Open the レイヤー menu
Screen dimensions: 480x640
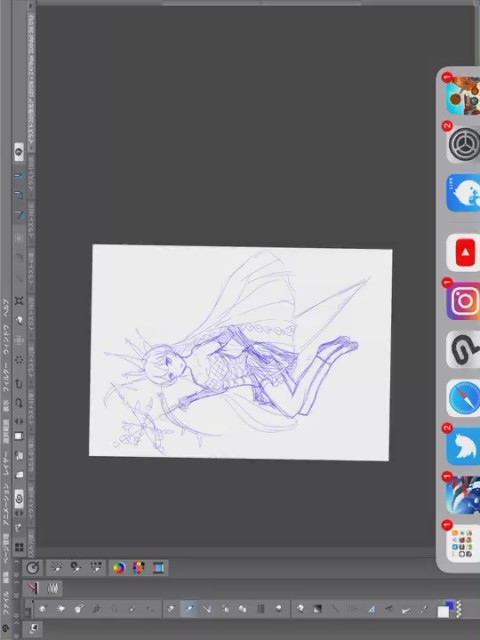coord(6,462)
